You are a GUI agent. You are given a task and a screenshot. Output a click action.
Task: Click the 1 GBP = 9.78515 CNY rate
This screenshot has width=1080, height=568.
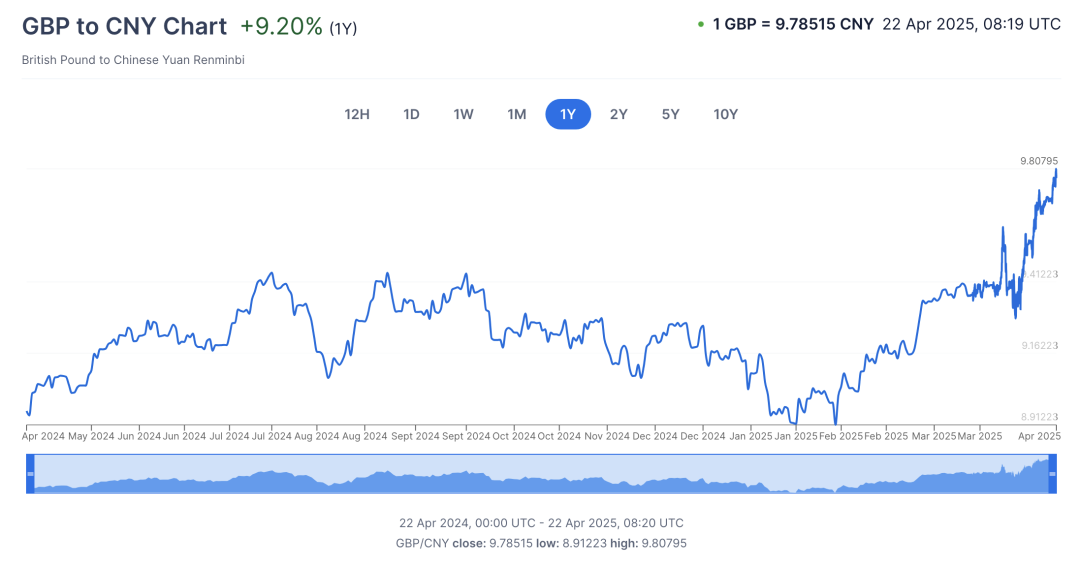[793, 24]
